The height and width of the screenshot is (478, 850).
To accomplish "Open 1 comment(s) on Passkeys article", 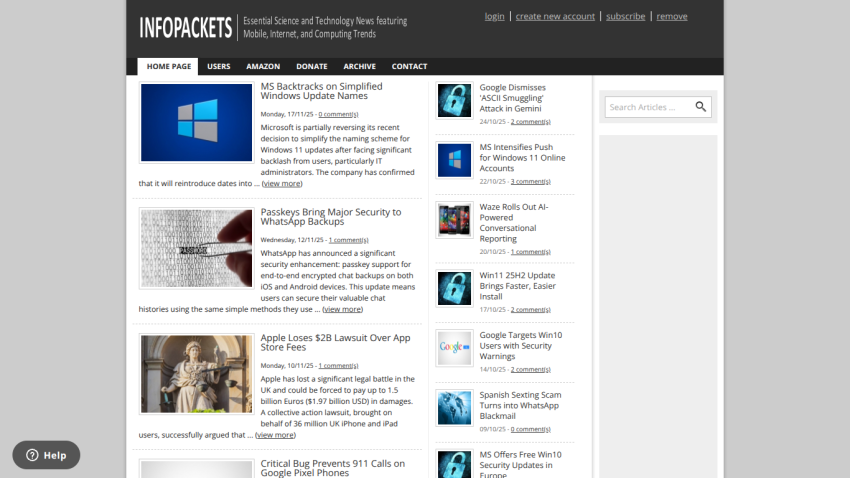I will pyautogui.click(x=349, y=240).
